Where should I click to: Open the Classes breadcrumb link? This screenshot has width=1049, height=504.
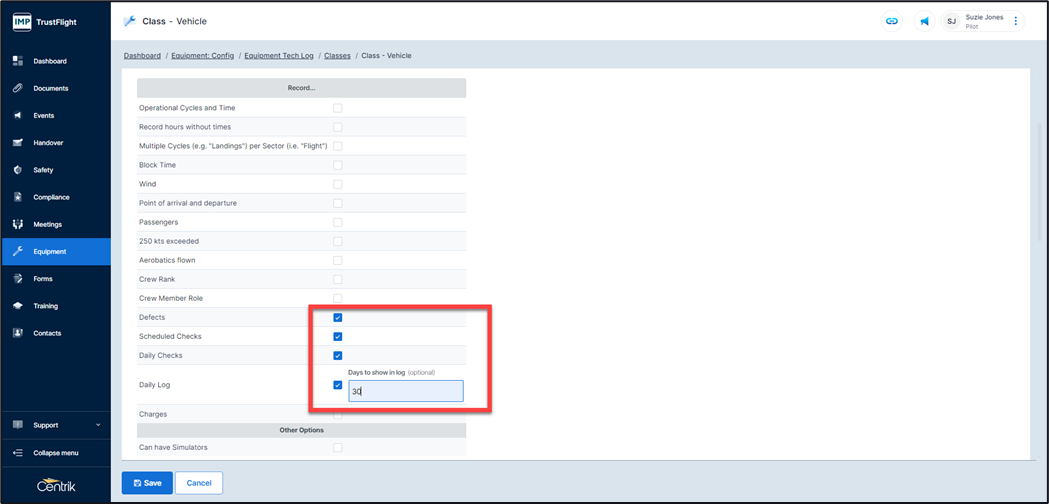click(337, 56)
